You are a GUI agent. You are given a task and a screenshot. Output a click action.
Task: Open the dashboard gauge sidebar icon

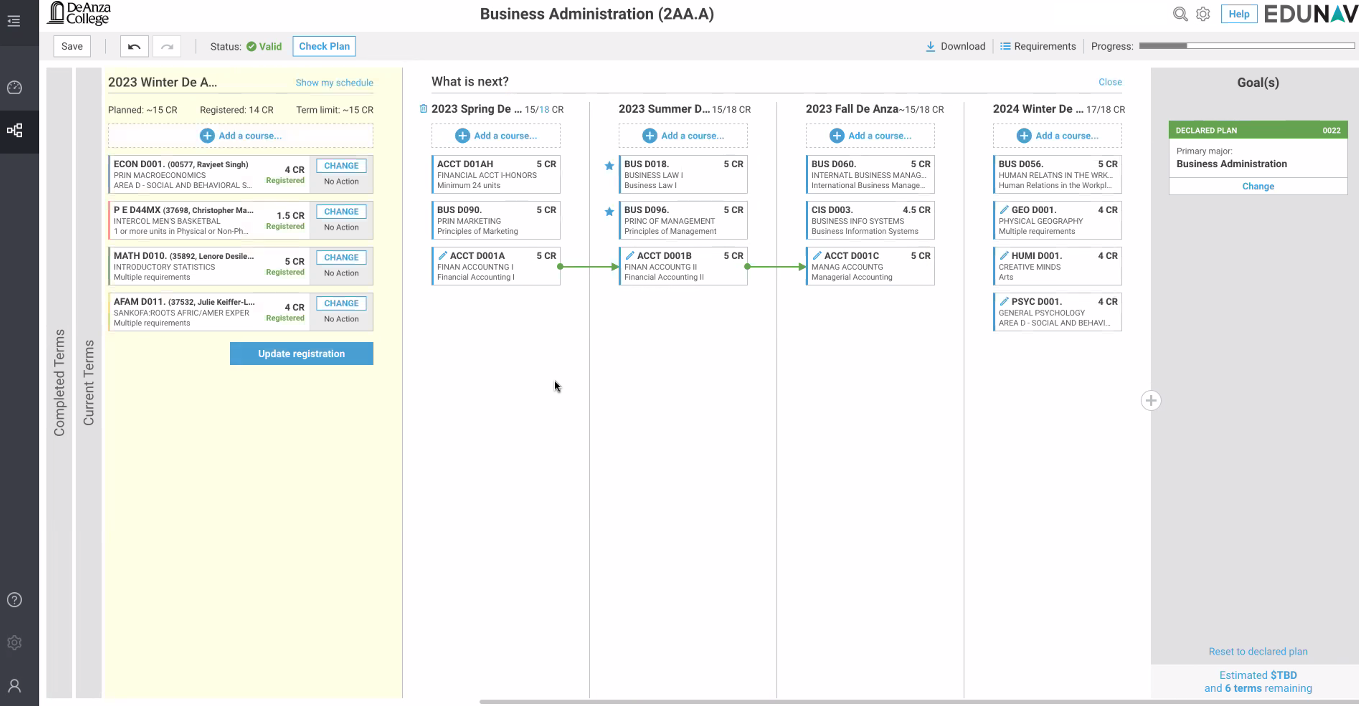click(14, 87)
